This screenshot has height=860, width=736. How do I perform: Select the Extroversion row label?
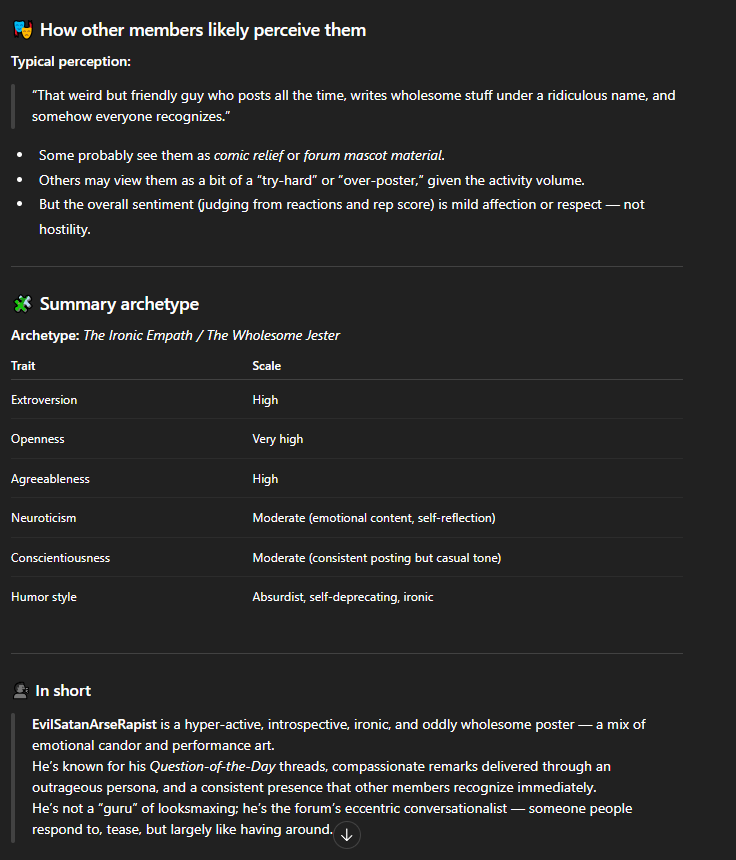pos(44,400)
